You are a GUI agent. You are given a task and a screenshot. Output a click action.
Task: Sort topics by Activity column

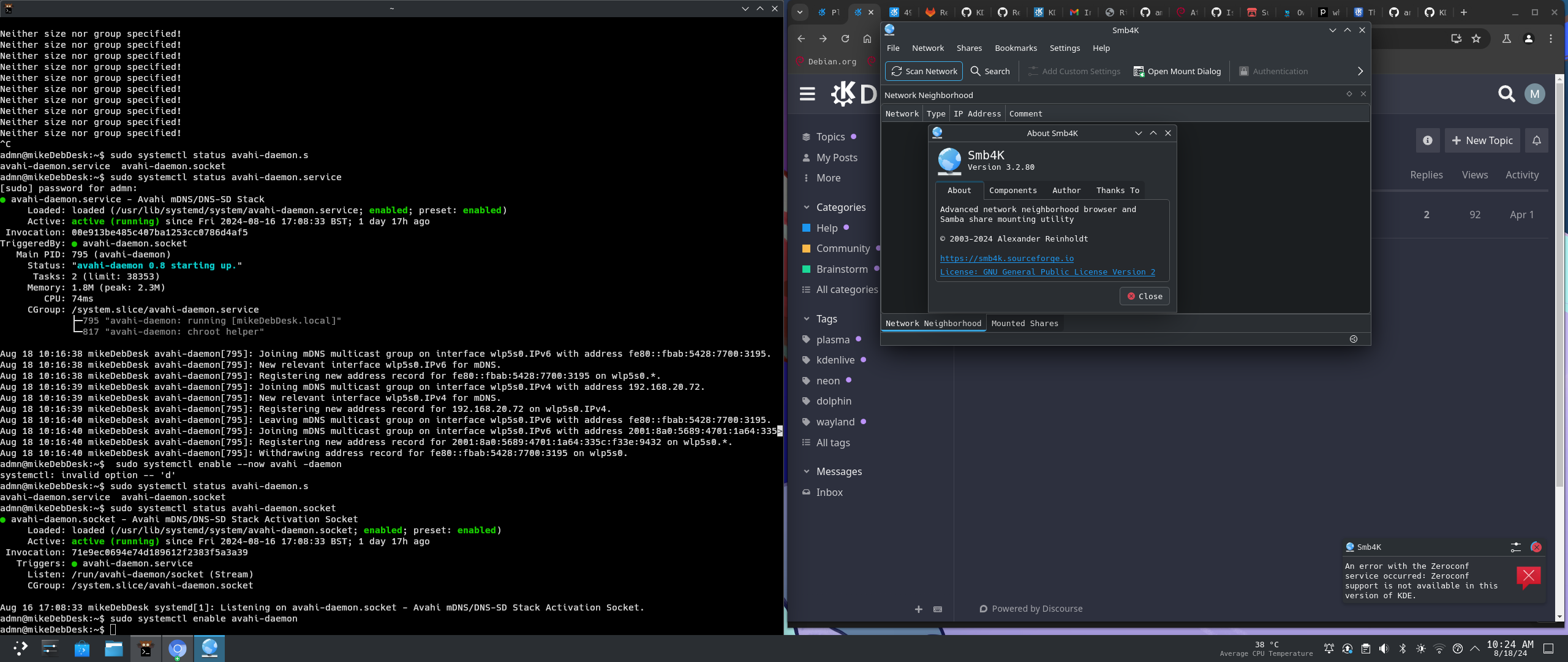(x=1521, y=175)
